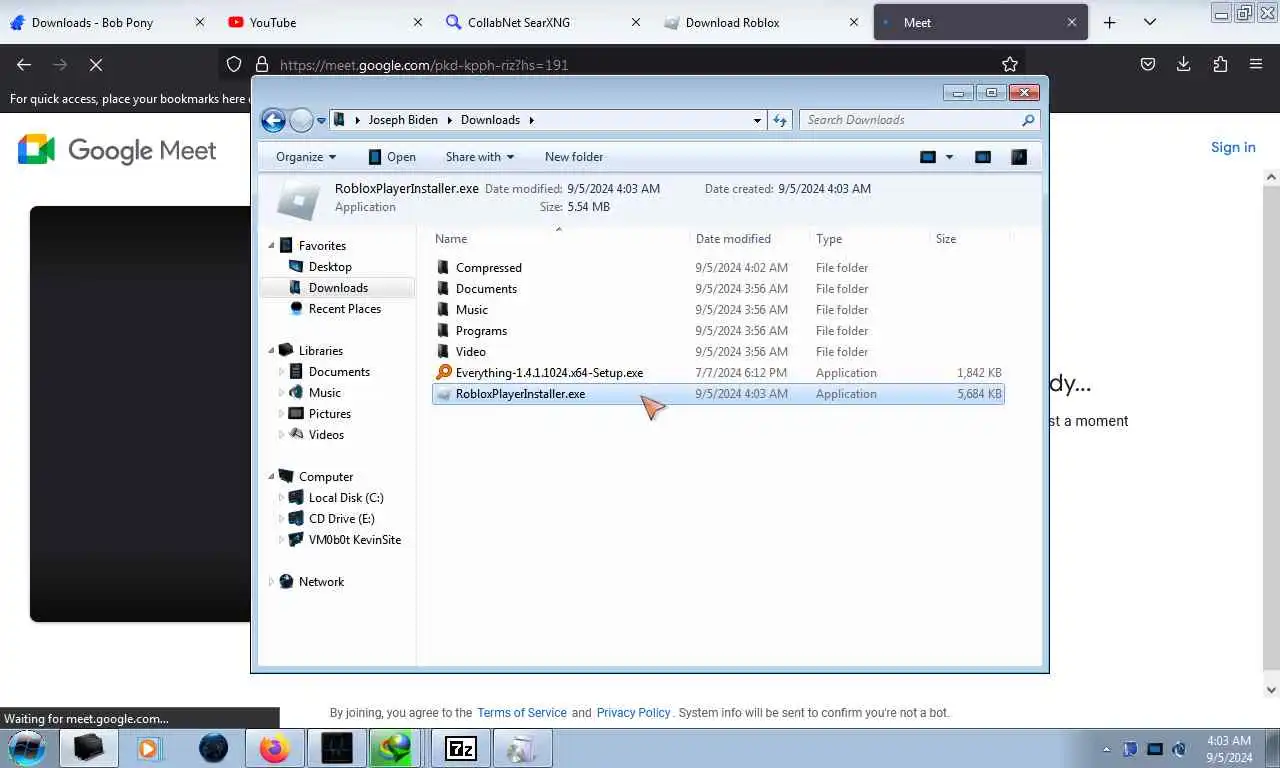Click the change view icon
Image resolution: width=1280 pixels, height=768 pixels.
click(x=928, y=157)
